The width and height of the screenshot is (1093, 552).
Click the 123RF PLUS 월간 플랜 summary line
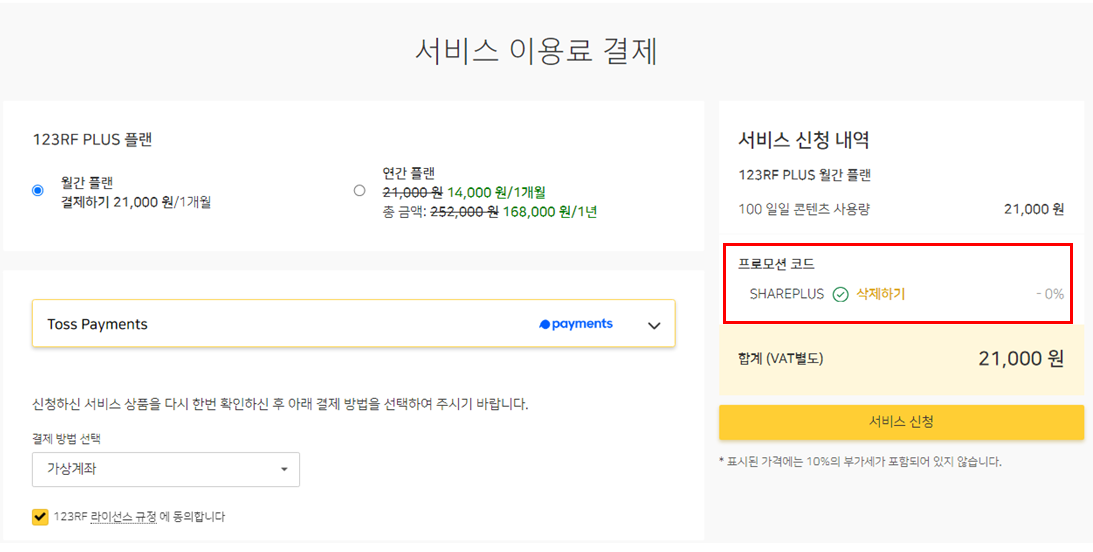805,175
